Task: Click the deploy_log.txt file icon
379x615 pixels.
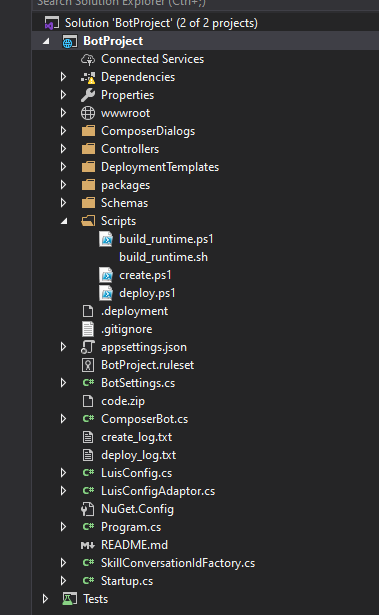Action: pos(88,455)
